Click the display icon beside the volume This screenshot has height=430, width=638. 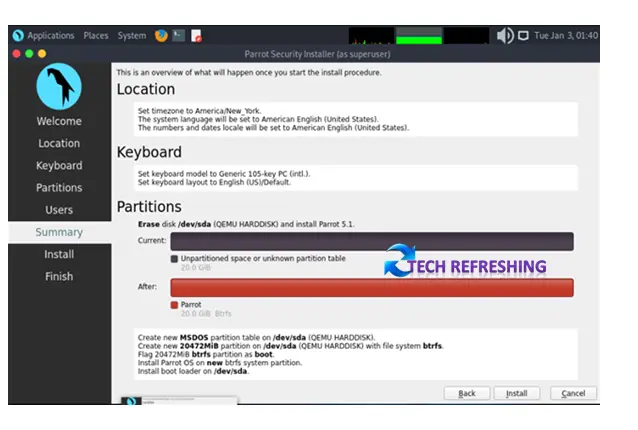point(526,36)
